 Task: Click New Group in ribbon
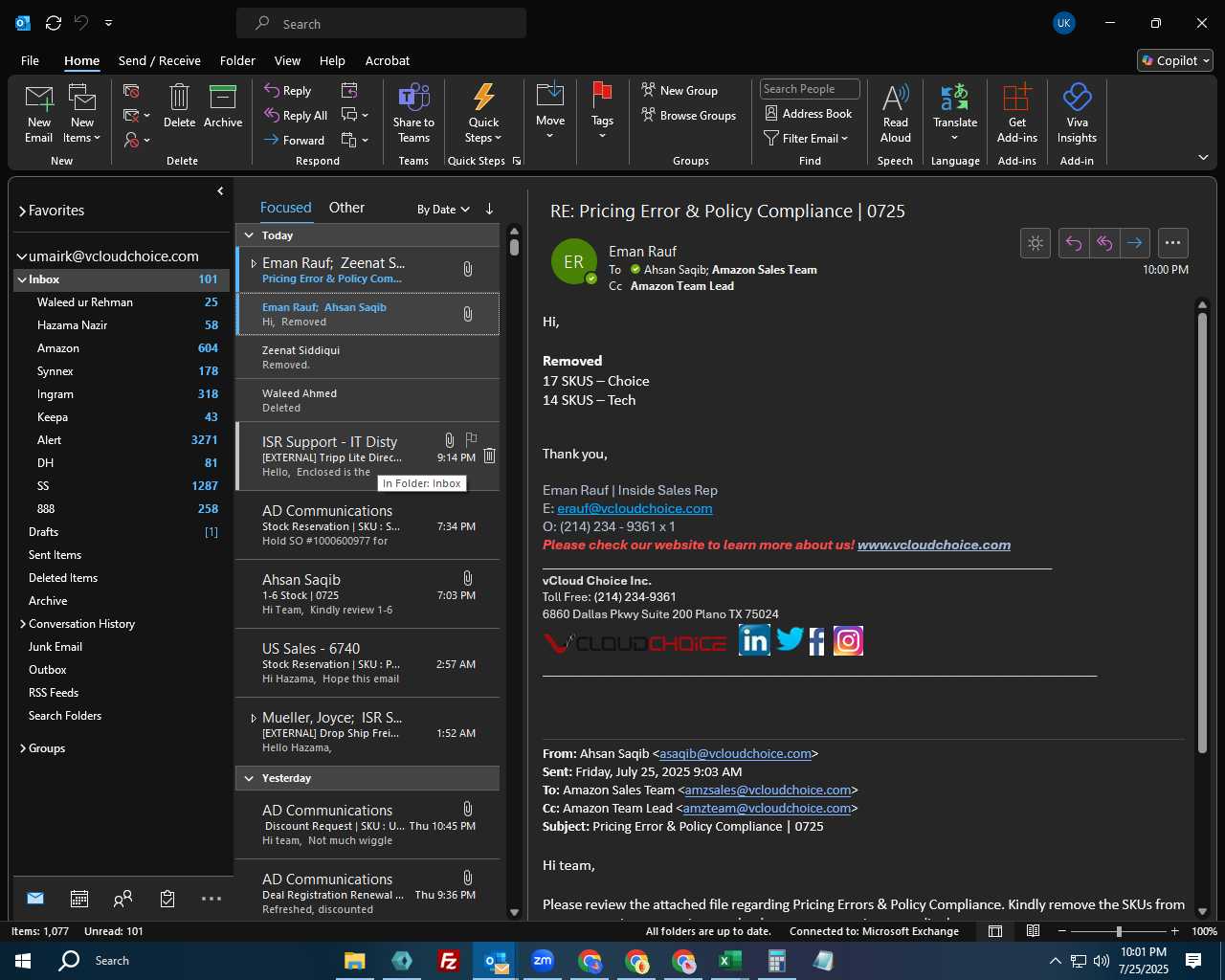tap(679, 90)
